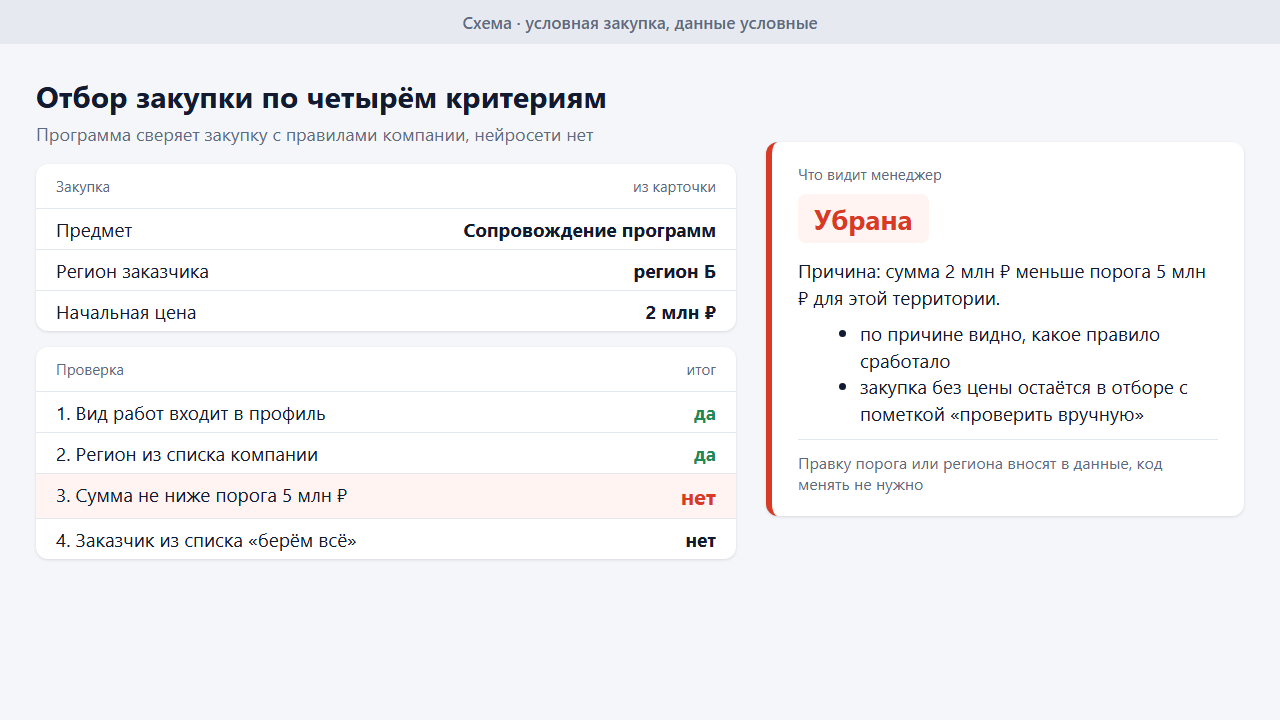Image resolution: width=1280 pixels, height=720 pixels.
Task: Click the criterion «1. Вид работ входит в профиль»
Action: [191, 414]
